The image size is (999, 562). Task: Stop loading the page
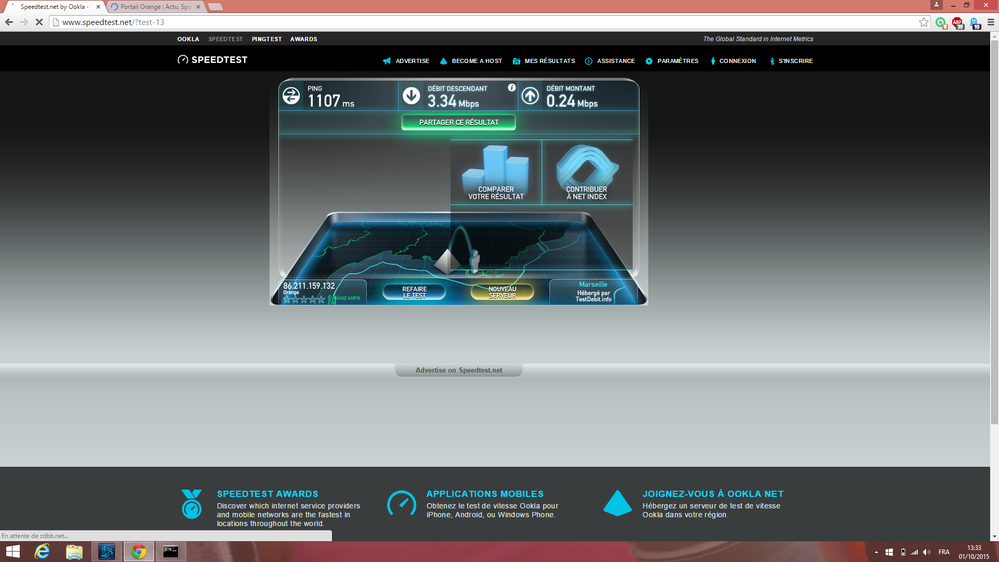coord(39,22)
